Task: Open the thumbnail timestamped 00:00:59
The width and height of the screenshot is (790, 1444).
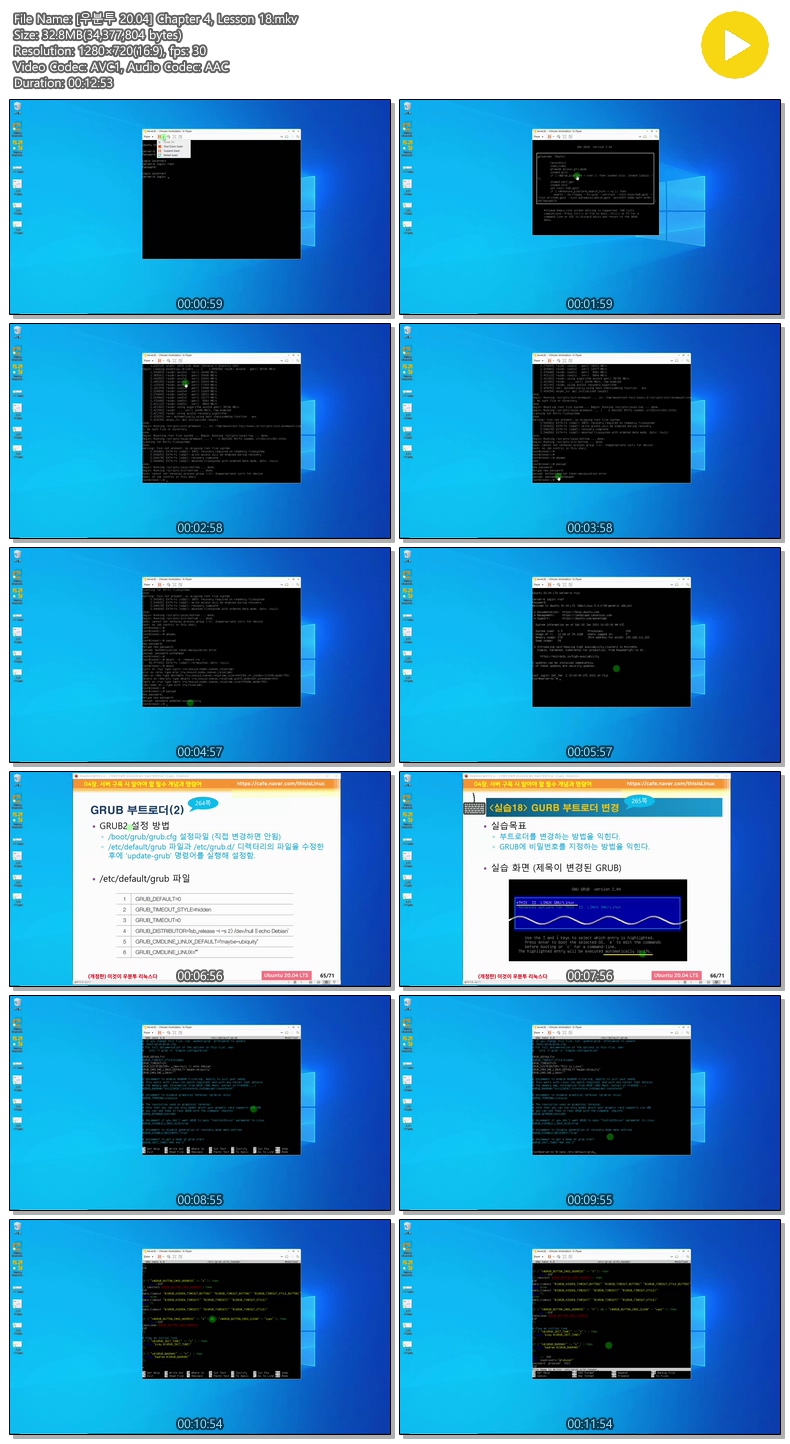Action: click(200, 207)
